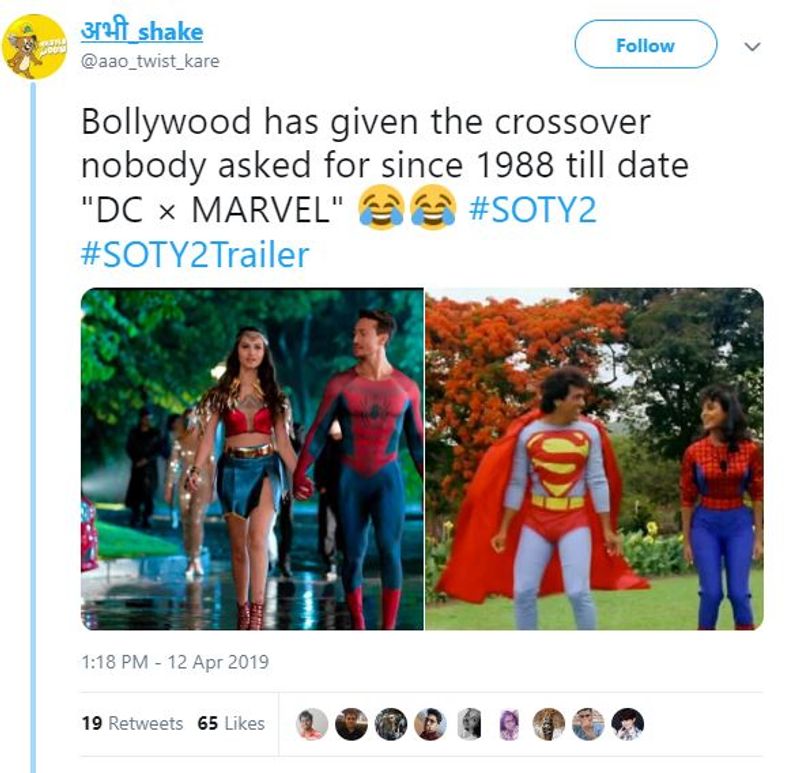Show the 19 Retweets list
The height and width of the screenshot is (773, 800).
[132, 724]
